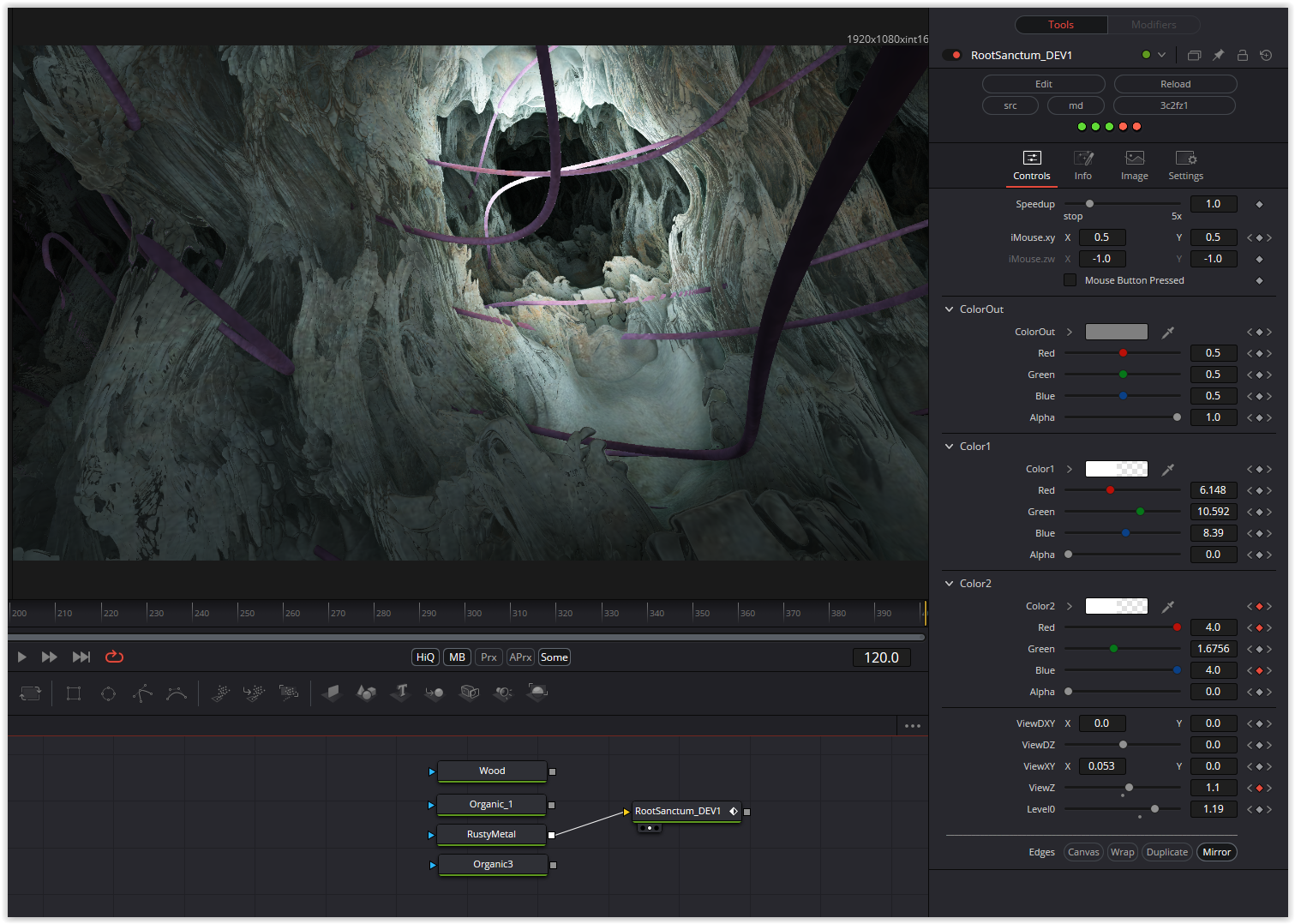
Task: Select the RustyMetal node
Action: pyautogui.click(x=492, y=834)
